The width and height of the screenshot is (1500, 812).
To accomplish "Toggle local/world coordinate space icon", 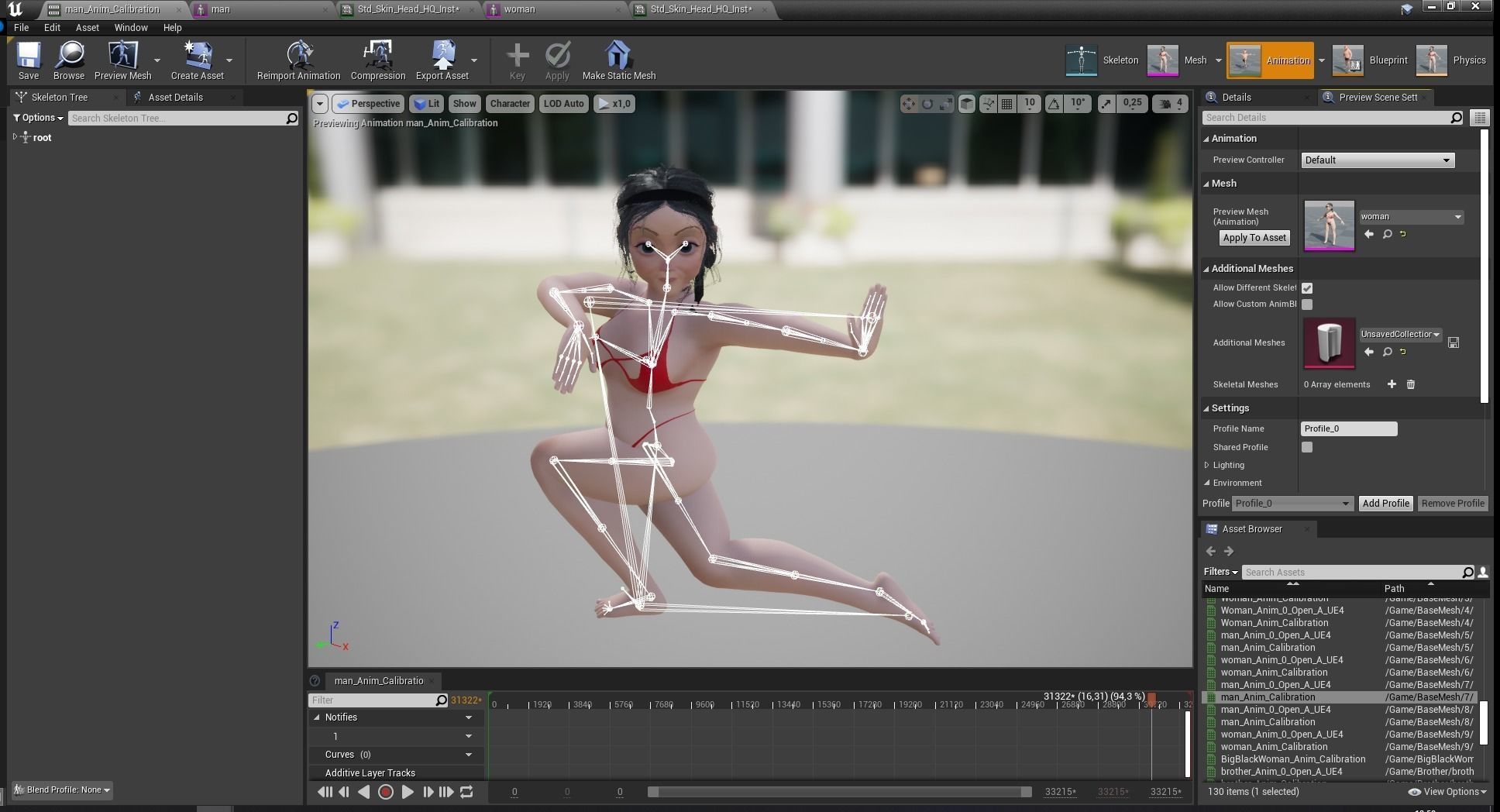I will point(966,104).
